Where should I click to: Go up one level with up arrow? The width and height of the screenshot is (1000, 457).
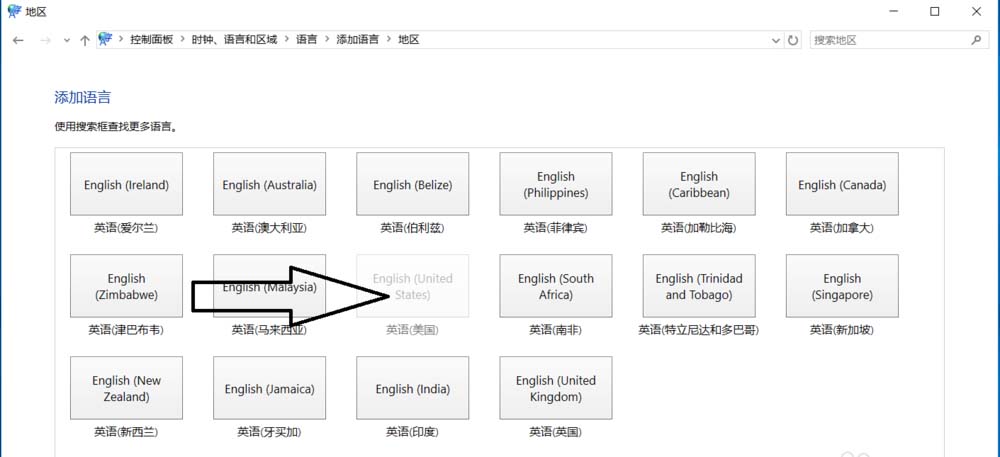click(x=84, y=40)
